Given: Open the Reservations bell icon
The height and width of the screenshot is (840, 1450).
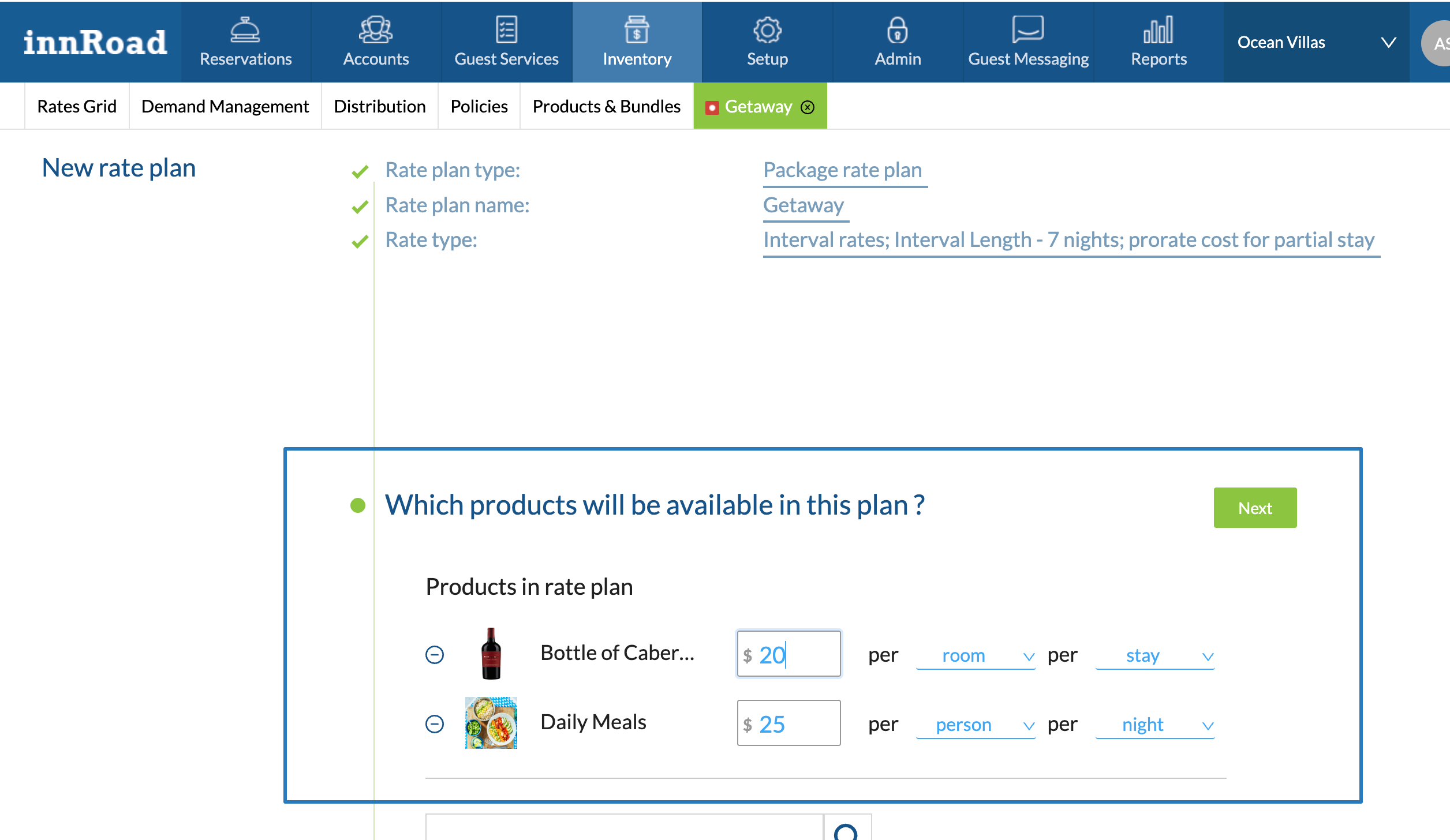Looking at the screenshot, I should (x=245, y=30).
